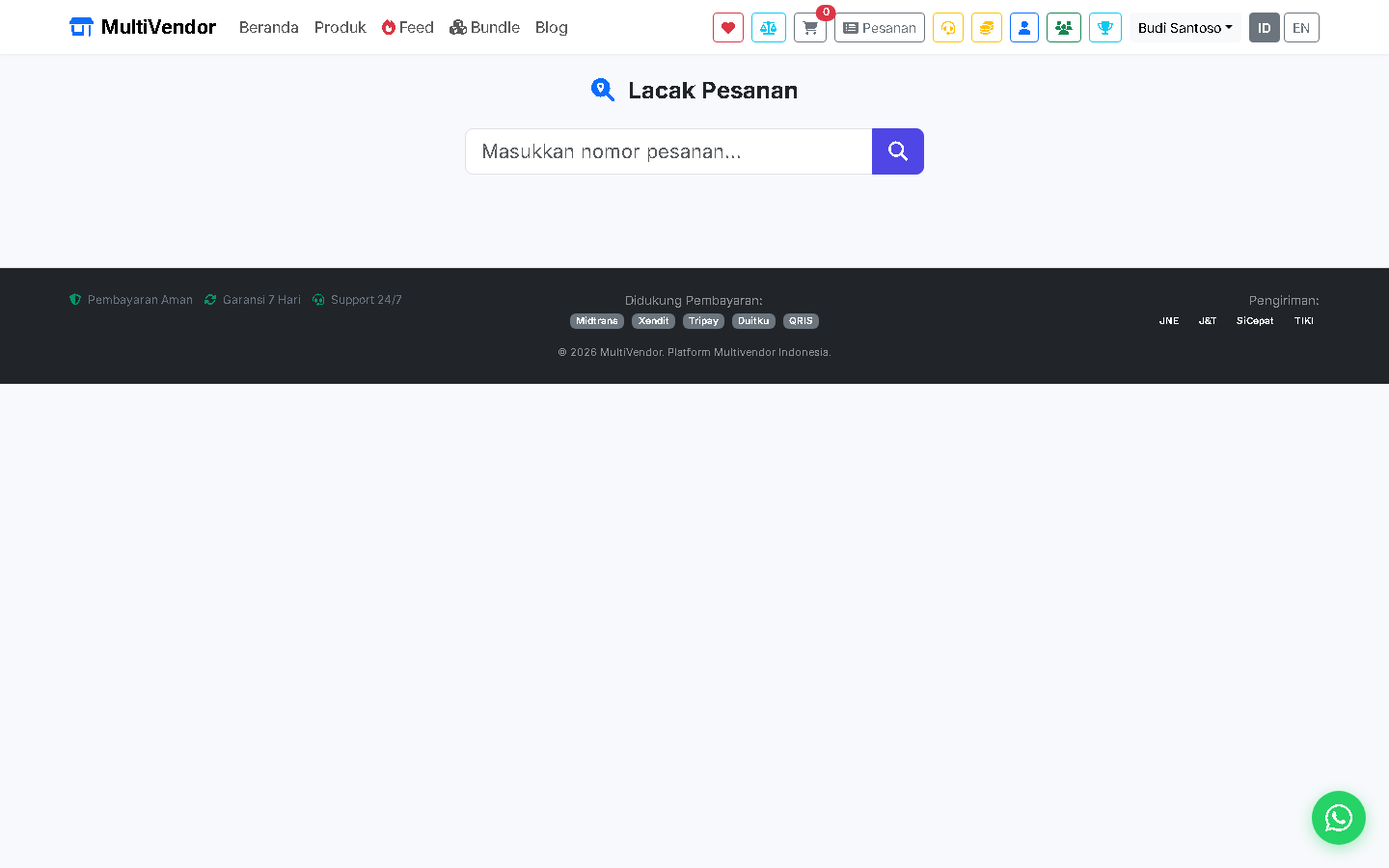The height and width of the screenshot is (868, 1389).
Task: Click the QRIS payment badge
Action: tap(801, 321)
